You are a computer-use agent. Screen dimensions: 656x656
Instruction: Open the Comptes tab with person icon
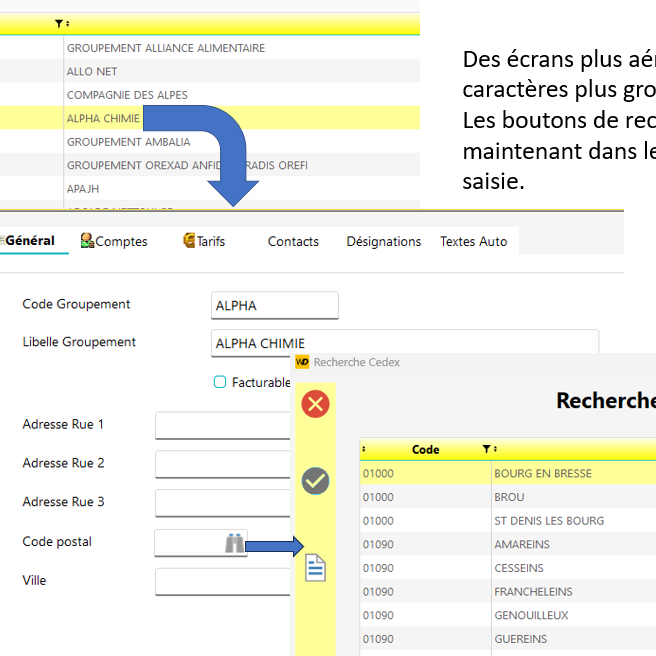(x=114, y=241)
